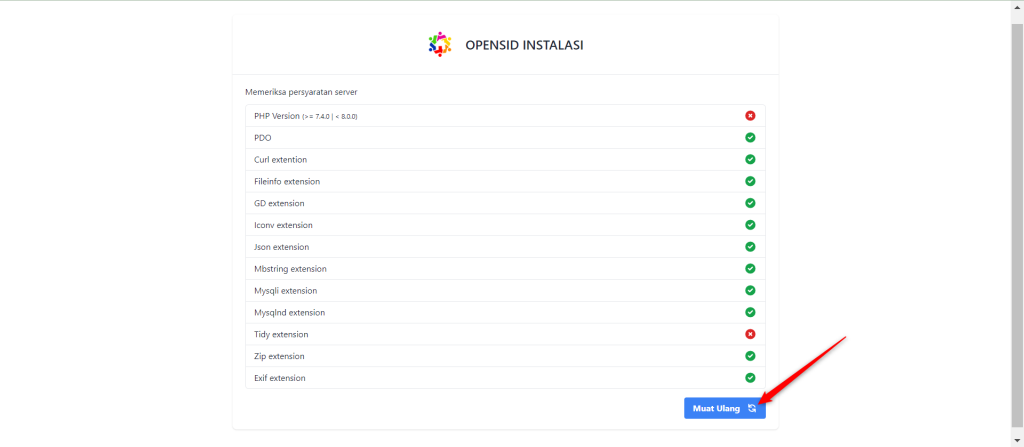This screenshot has height=447, width=1024.
Task: Click the OPENSID INSTALASI heading text
Action: pyautogui.click(x=524, y=45)
